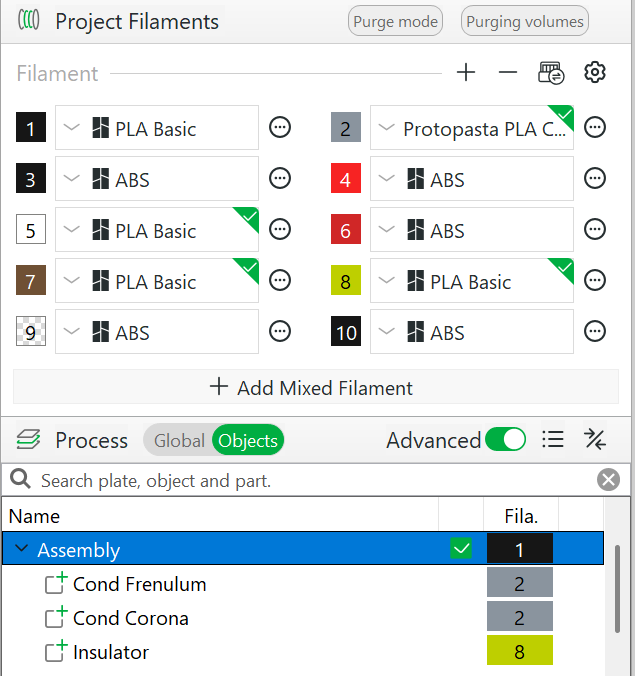Click the object list vertical scrollbar
The image size is (635, 676).
pos(617,589)
